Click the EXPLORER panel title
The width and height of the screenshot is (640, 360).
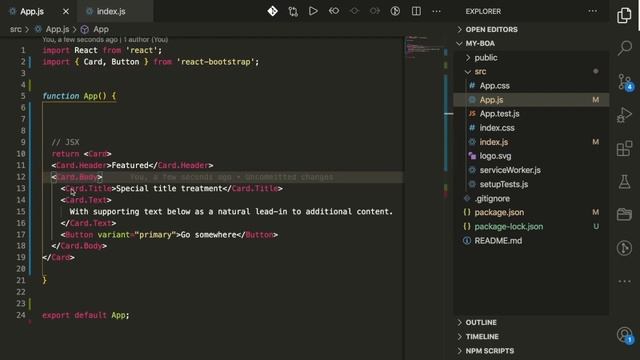pos(483,11)
